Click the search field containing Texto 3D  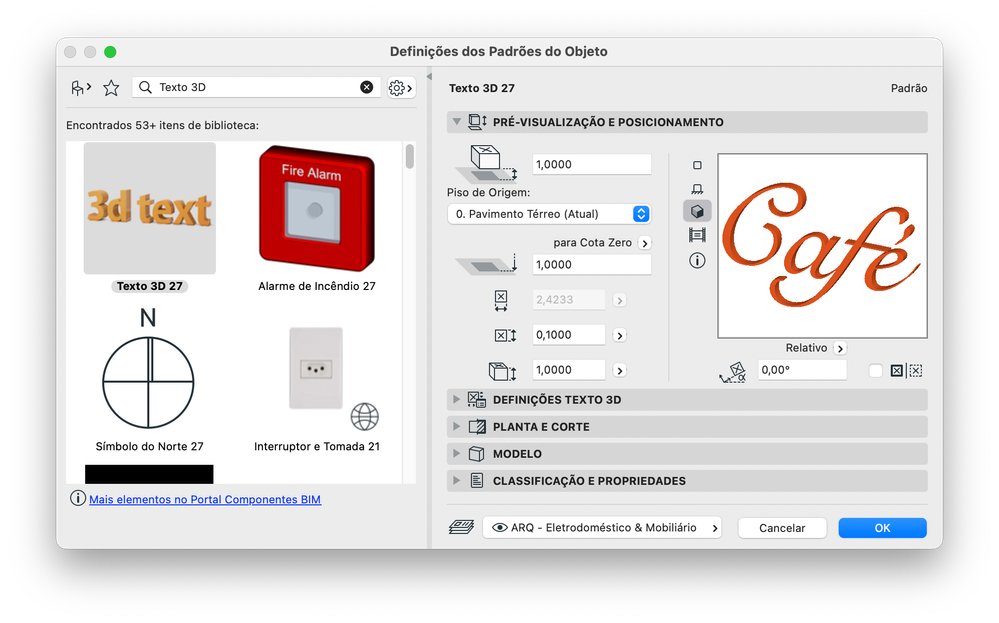pyautogui.click(x=256, y=87)
